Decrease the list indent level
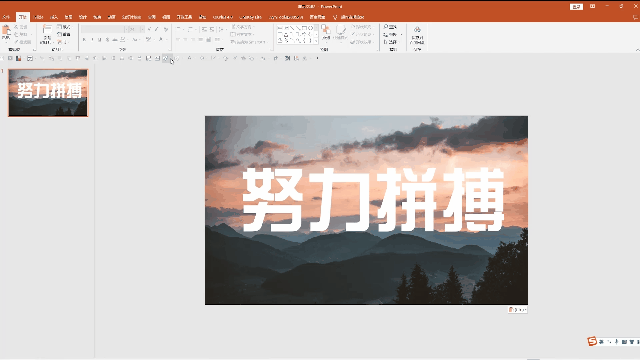 [204, 29]
